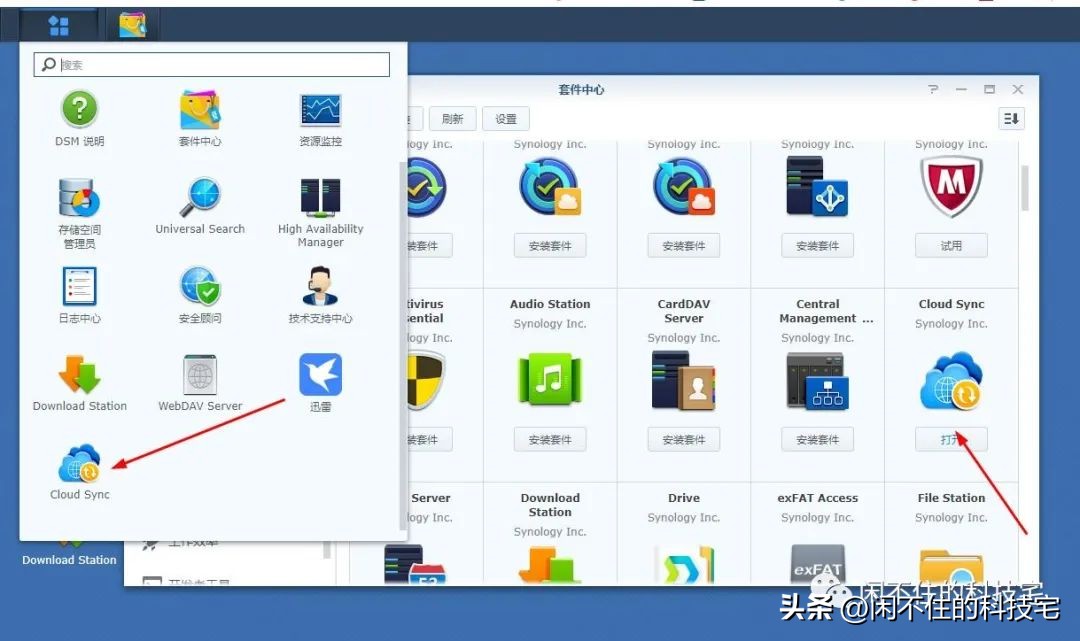Image resolution: width=1080 pixels, height=641 pixels.
Task: Open Cloud Sync from the main menu
Action: point(80,463)
